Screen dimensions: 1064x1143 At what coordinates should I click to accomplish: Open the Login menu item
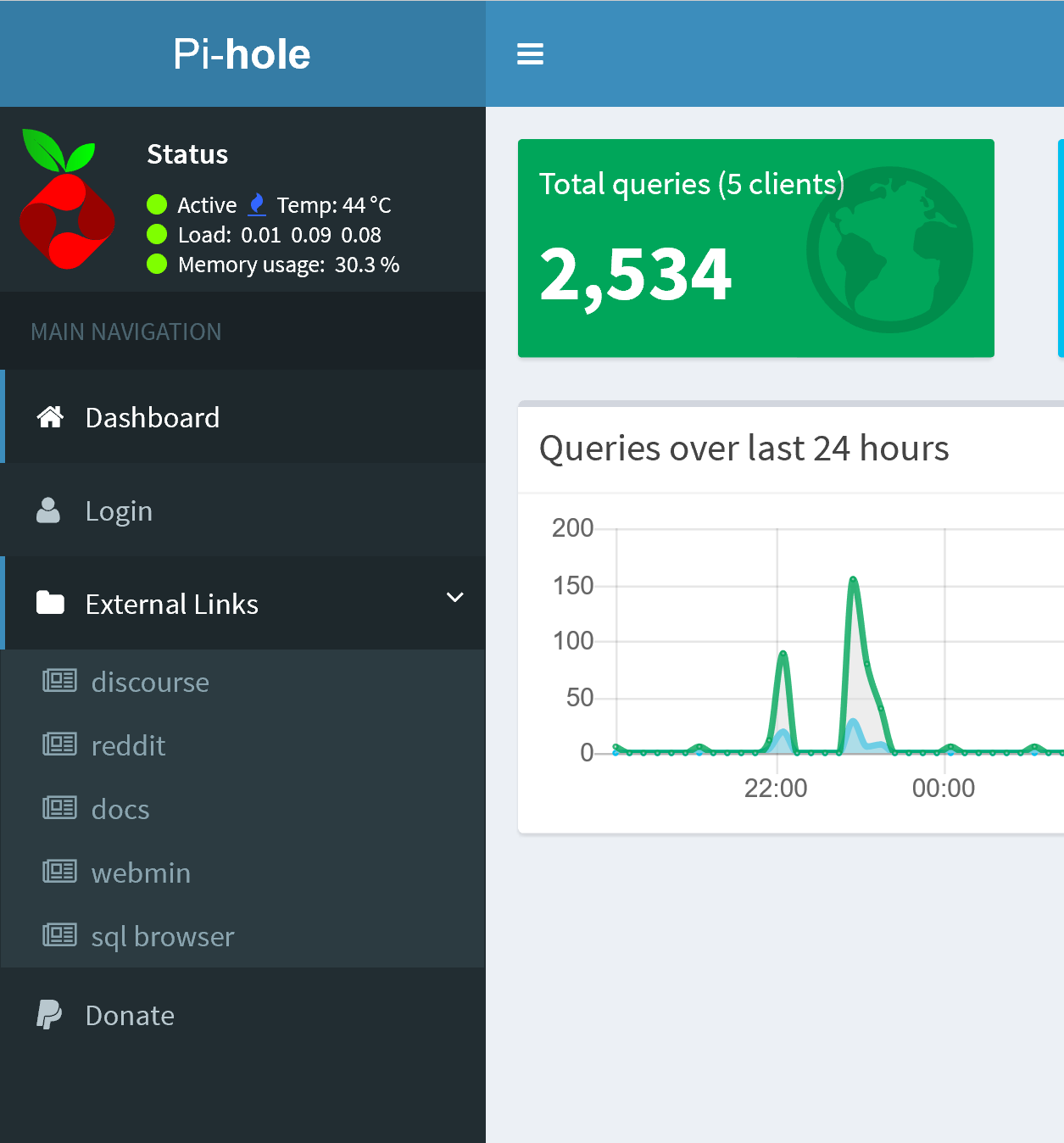point(119,511)
